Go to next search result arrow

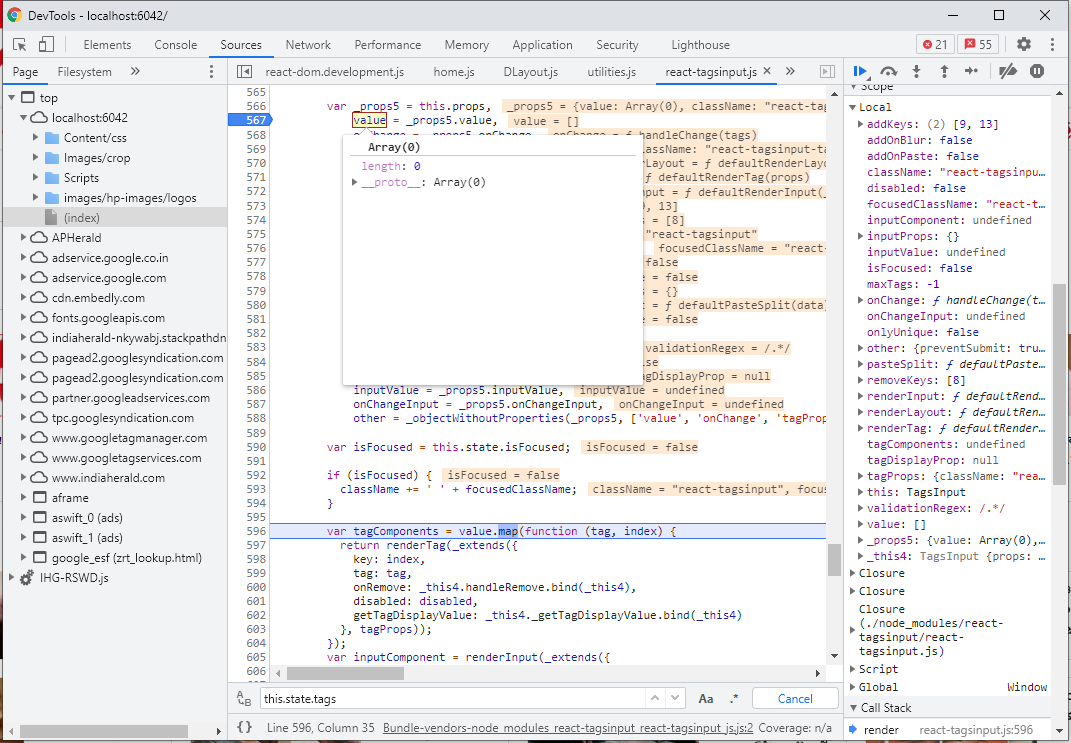(x=675, y=698)
